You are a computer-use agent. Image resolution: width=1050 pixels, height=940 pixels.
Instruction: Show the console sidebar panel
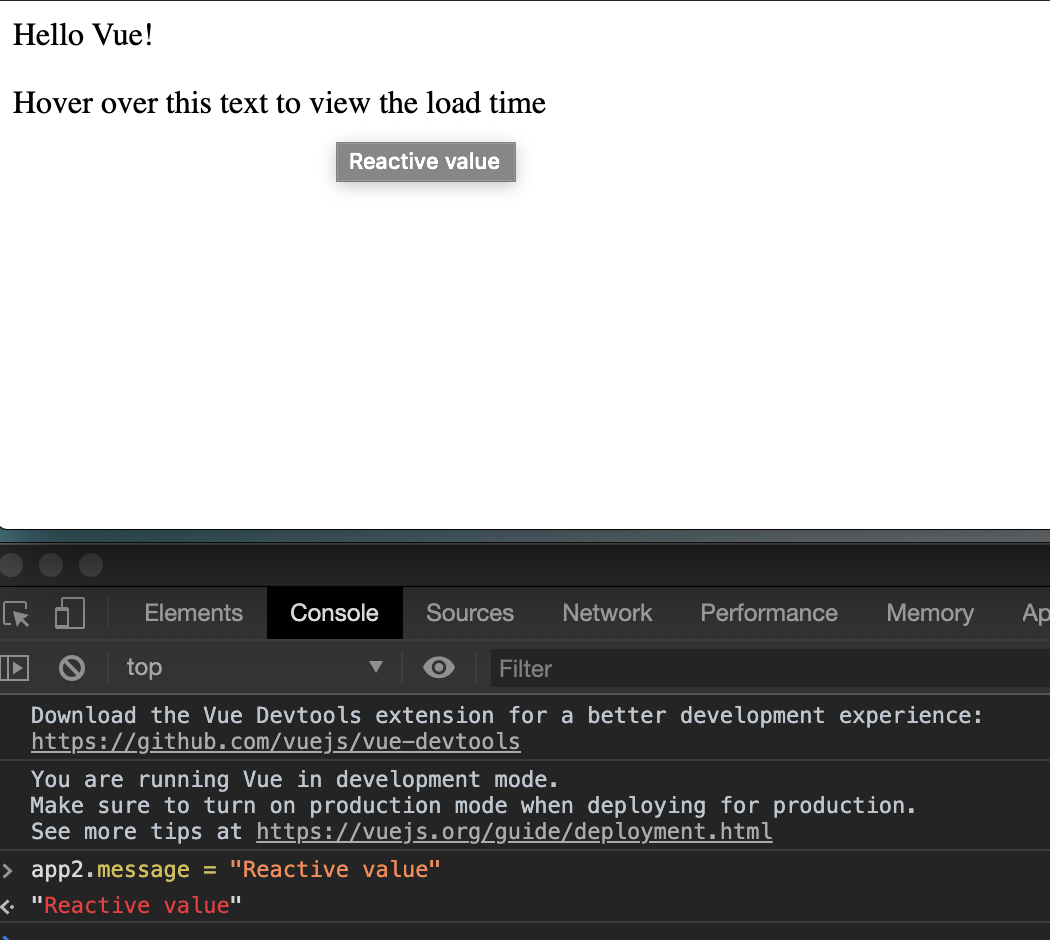[x=15, y=667]
